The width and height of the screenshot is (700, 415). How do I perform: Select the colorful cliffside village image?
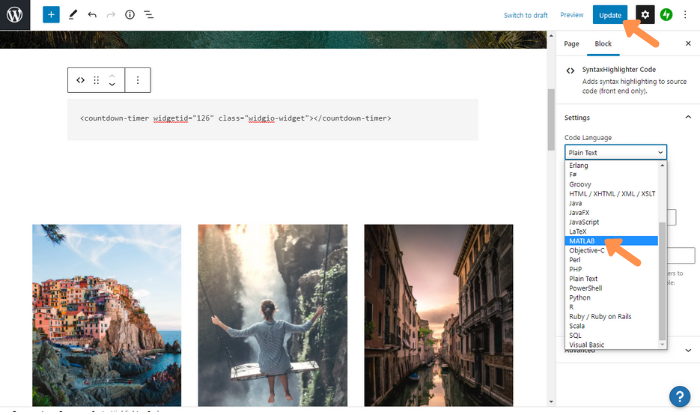click(107, 315)
